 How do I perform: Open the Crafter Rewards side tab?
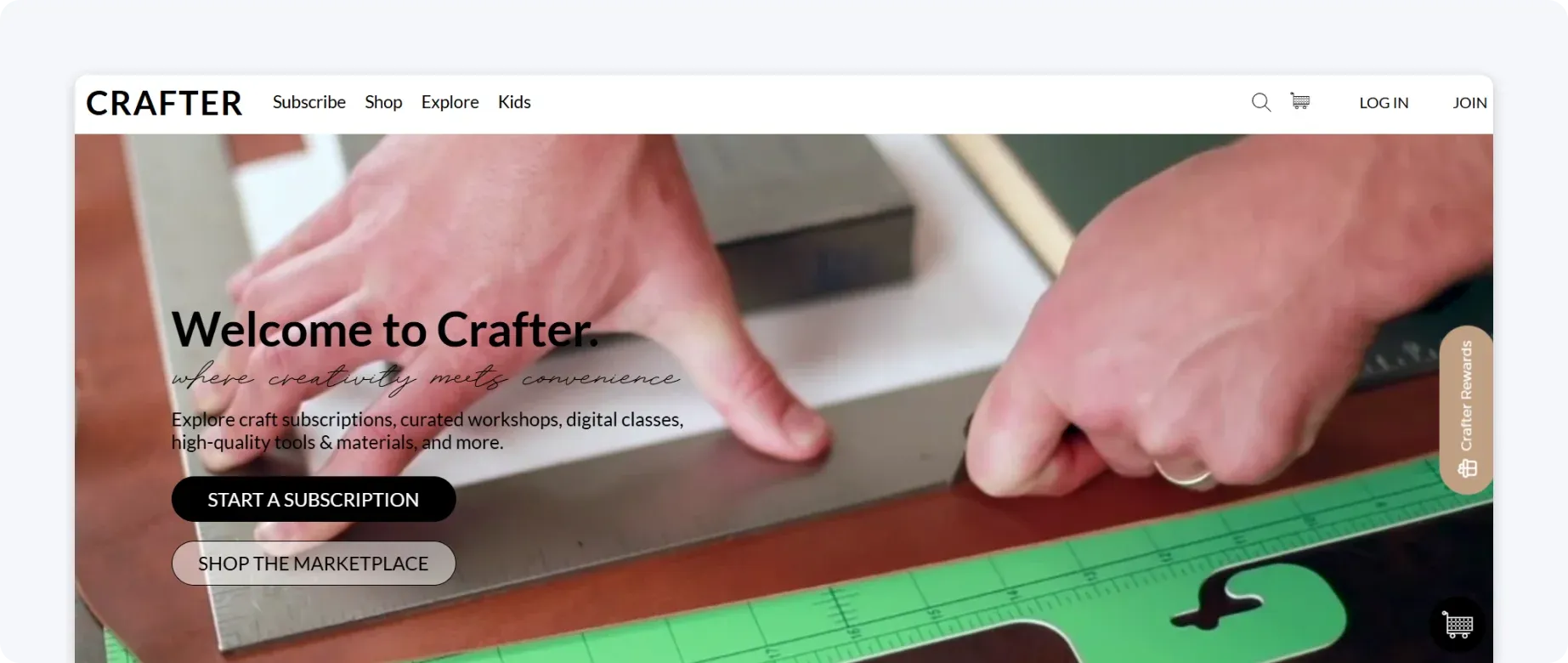point(1467,410)
